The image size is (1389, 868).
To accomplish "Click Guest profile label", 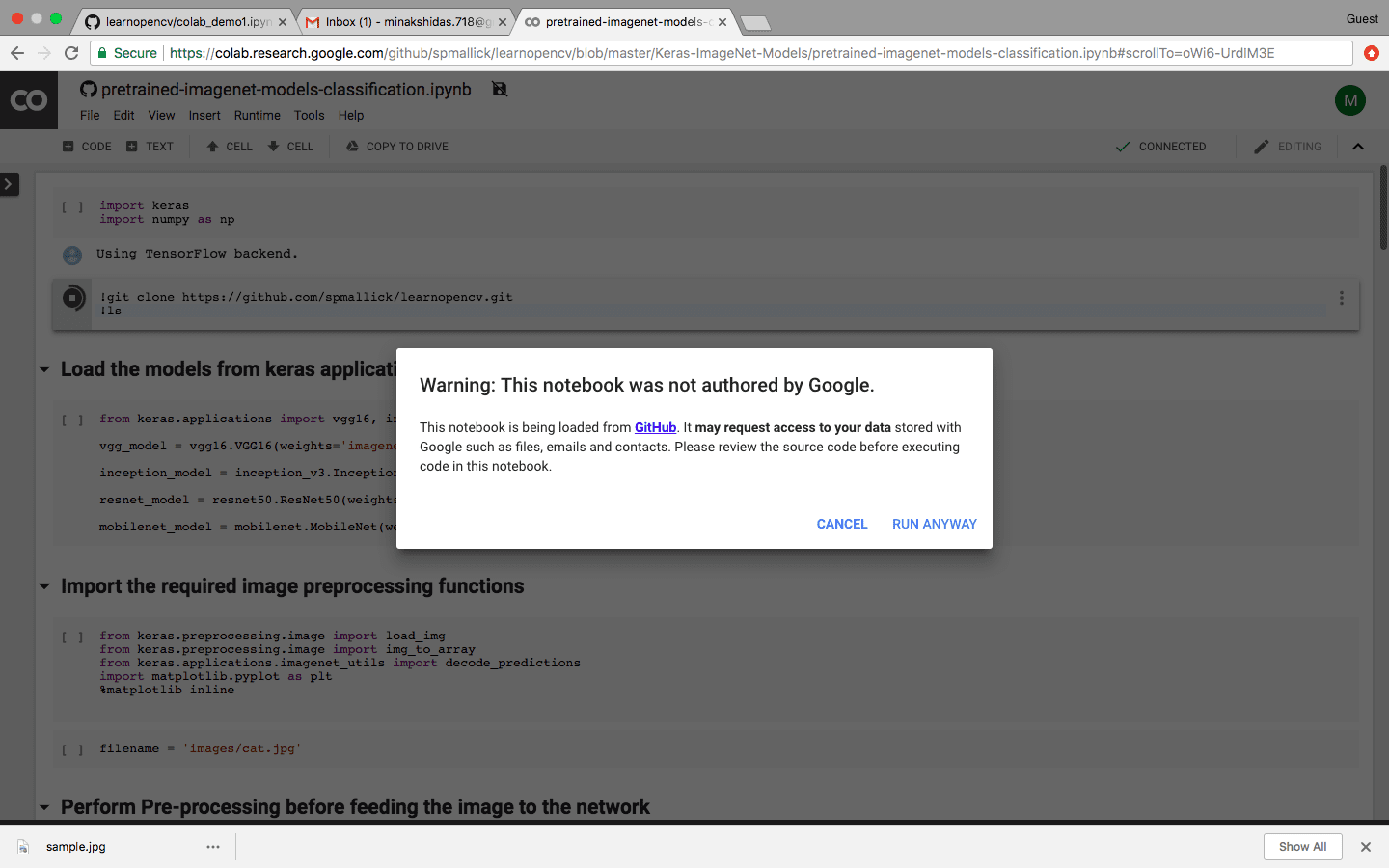I will (1362, 19).
